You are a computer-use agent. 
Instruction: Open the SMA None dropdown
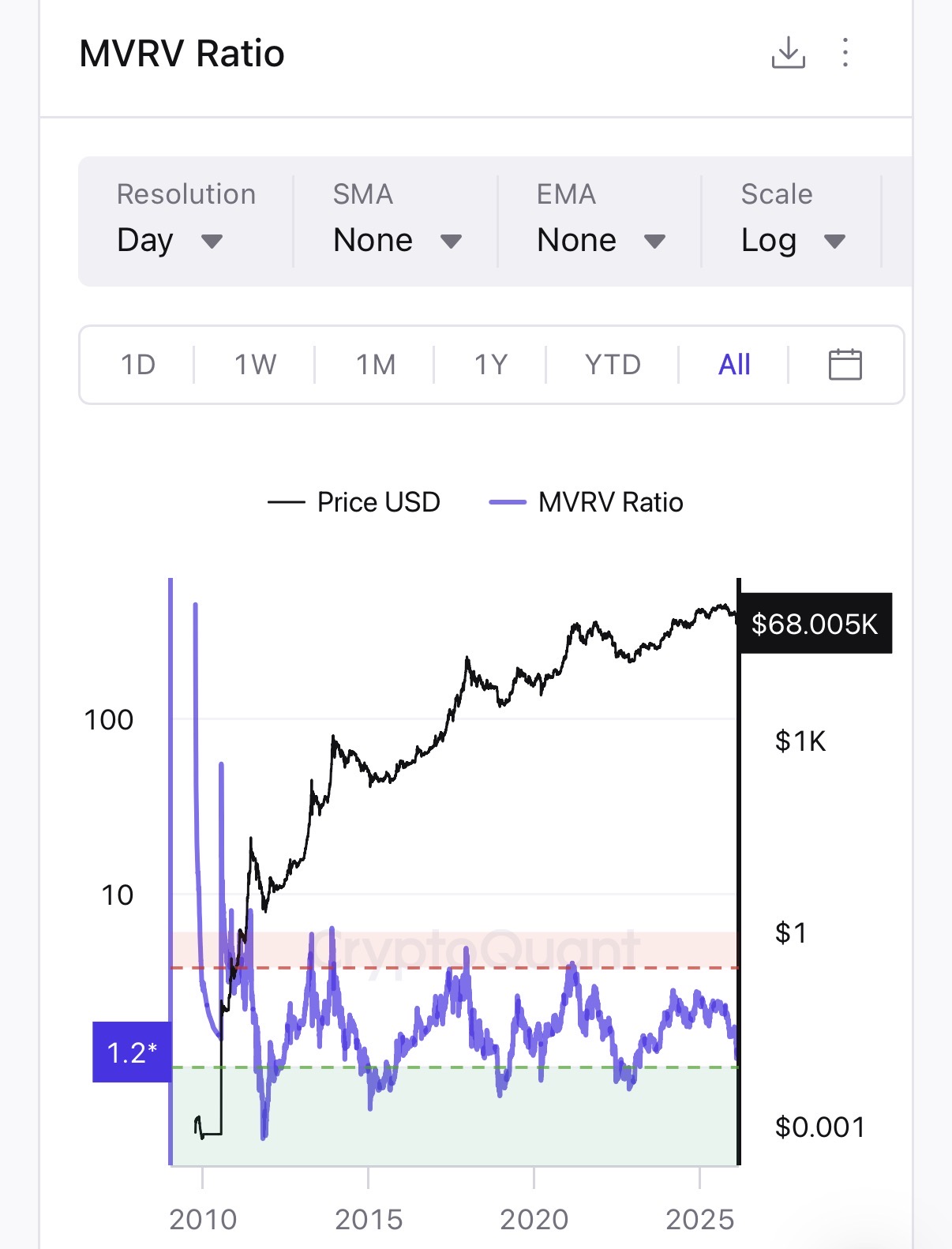(x=397, y=240)
